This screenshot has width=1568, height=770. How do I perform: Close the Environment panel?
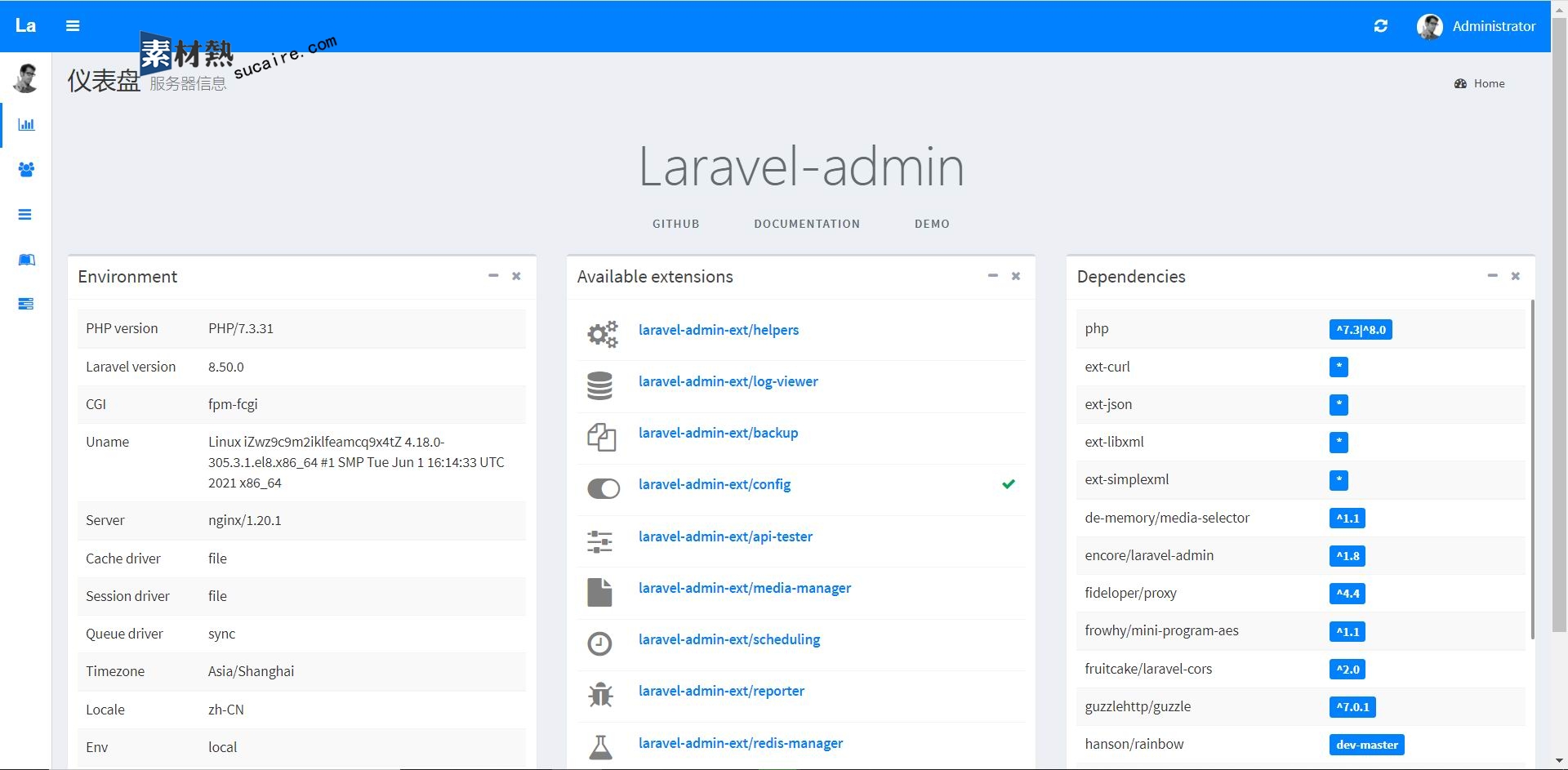[x=516, y=276]
